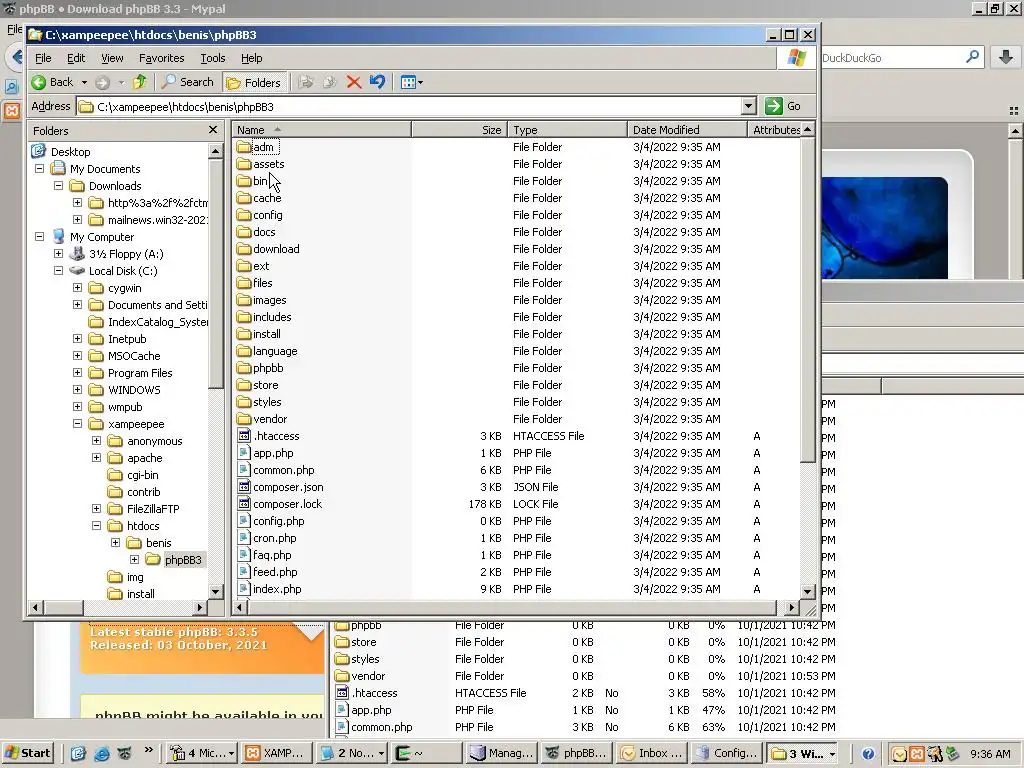The height and width of the screenshot is (768, 1024).
Task: Select the composer.lock file icon
Action: [x=244, y=504]
